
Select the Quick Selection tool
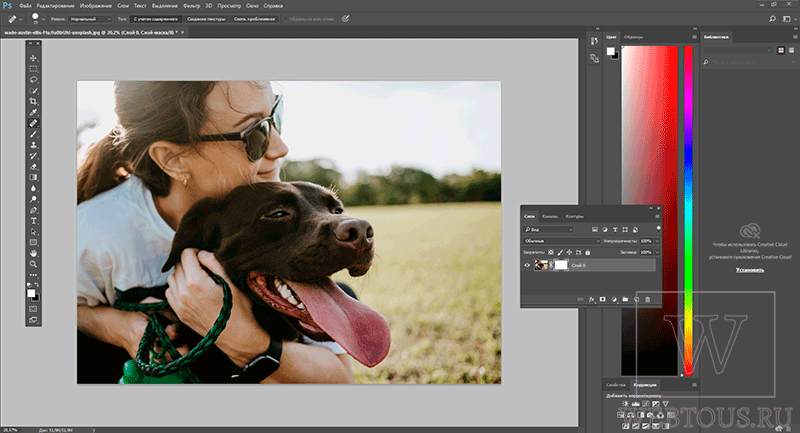tap(33, 91)
